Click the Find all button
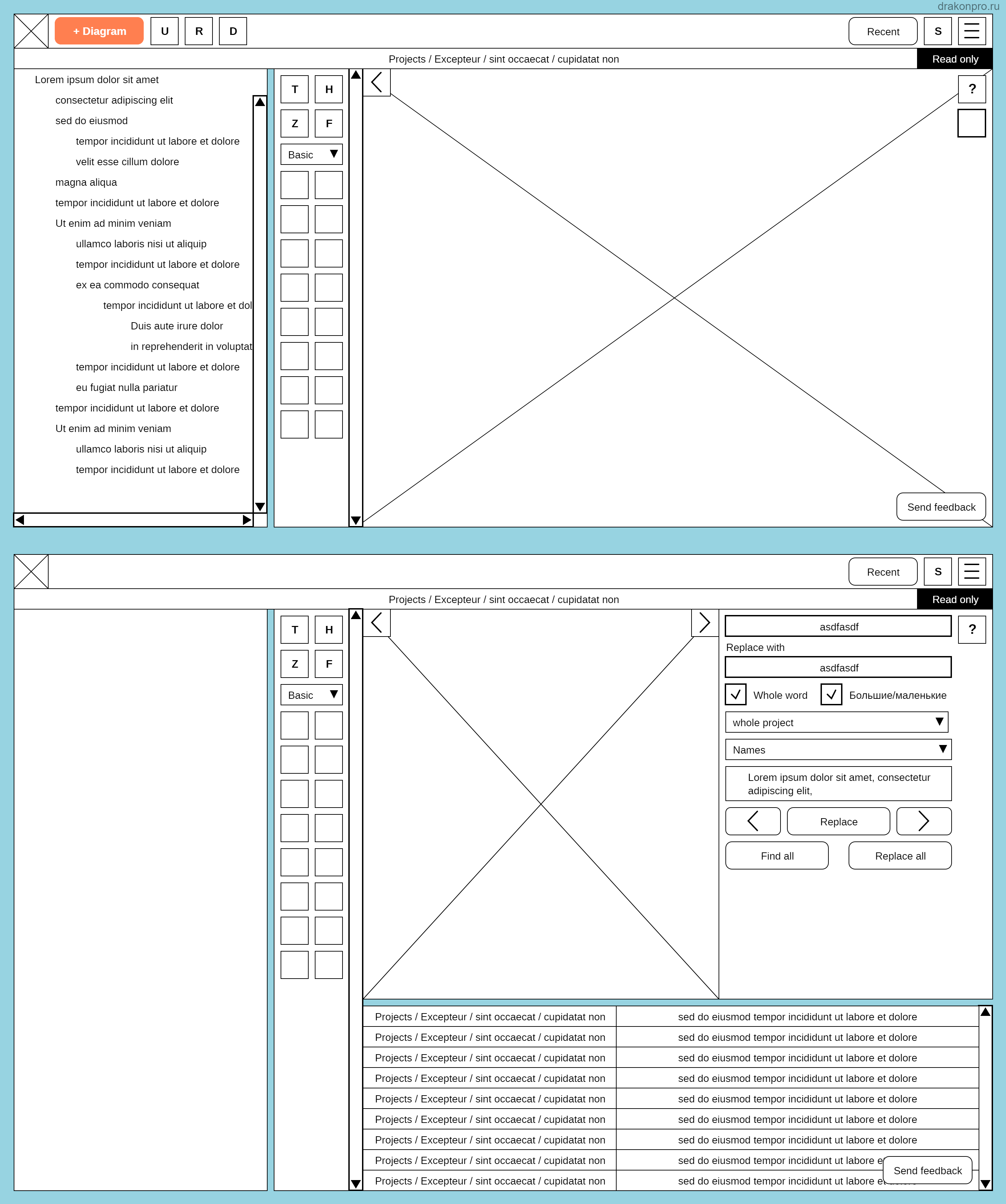Viewport: 1006px width, 1204px height. point(777,855)
